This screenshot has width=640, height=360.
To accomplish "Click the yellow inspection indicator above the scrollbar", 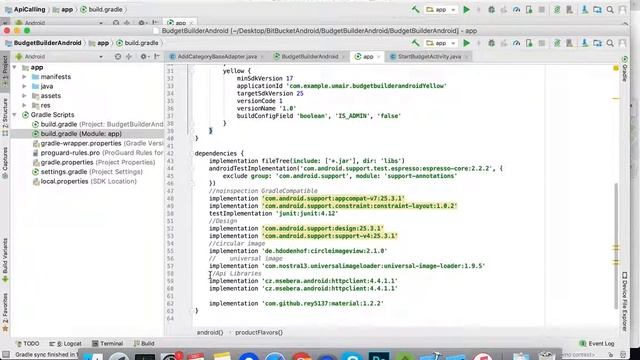I will [616, 68].
